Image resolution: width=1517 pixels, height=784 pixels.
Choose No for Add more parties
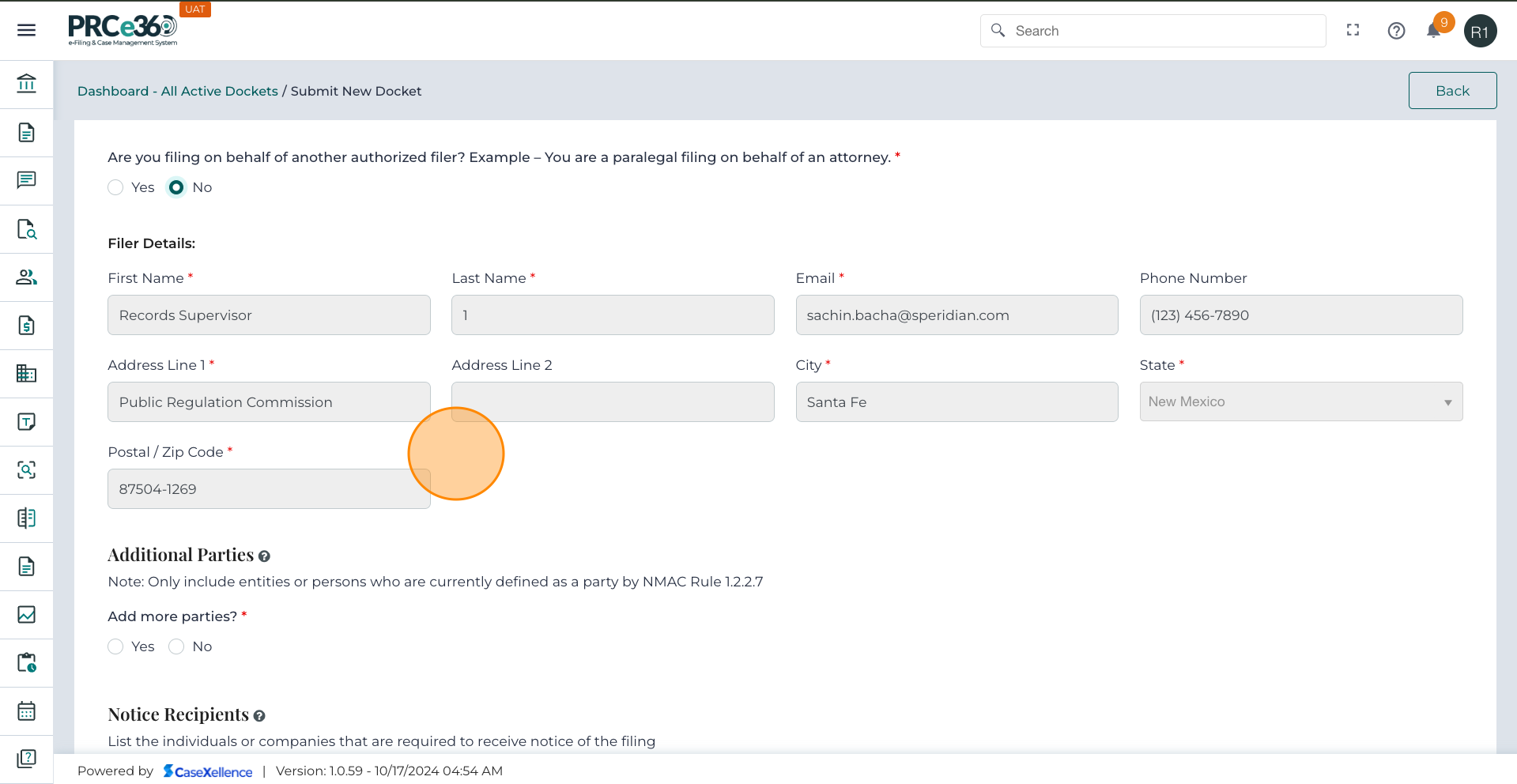[x=176, y=646]
